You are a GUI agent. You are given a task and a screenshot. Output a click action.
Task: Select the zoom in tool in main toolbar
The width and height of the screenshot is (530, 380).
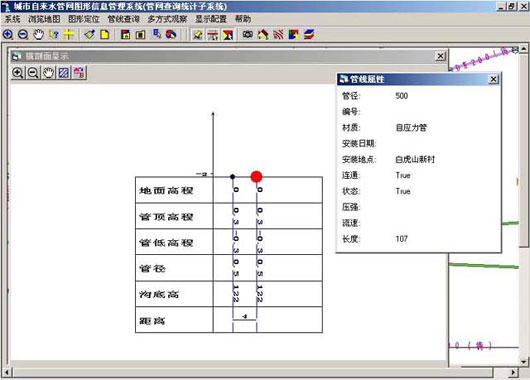click(x=8, y=34)
